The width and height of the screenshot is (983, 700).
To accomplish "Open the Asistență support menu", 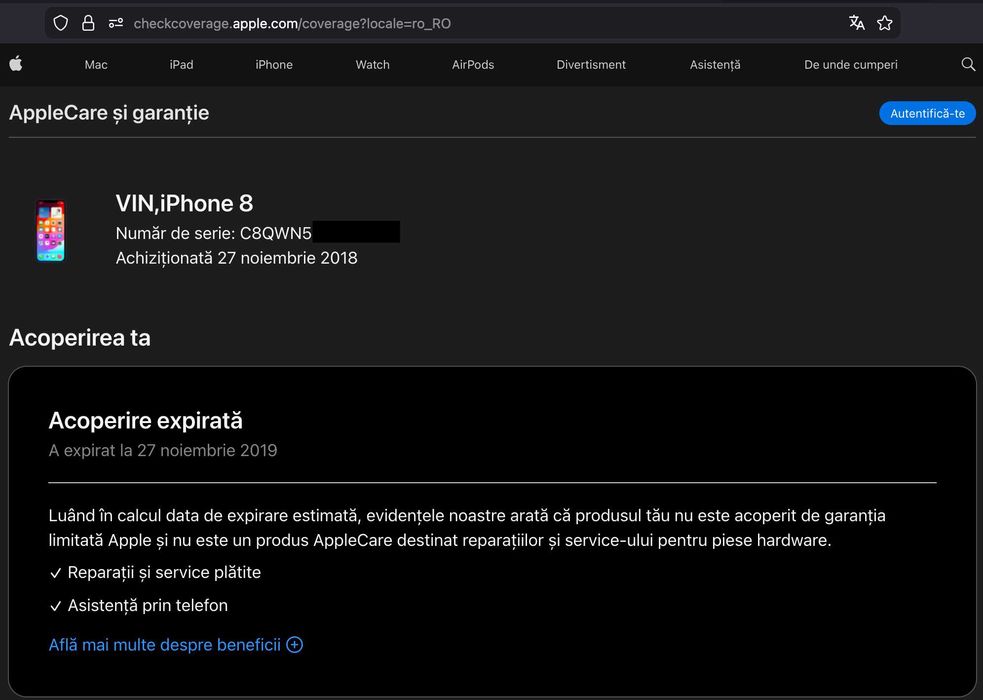I will pyautogui.click(x=715, y=65).
